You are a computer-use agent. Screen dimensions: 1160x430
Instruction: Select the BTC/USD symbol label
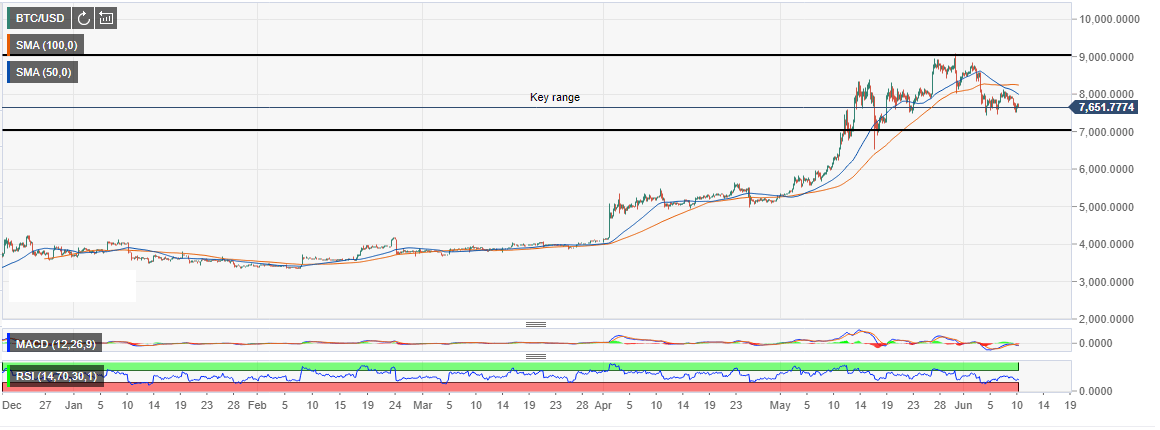tap(41, 18)
